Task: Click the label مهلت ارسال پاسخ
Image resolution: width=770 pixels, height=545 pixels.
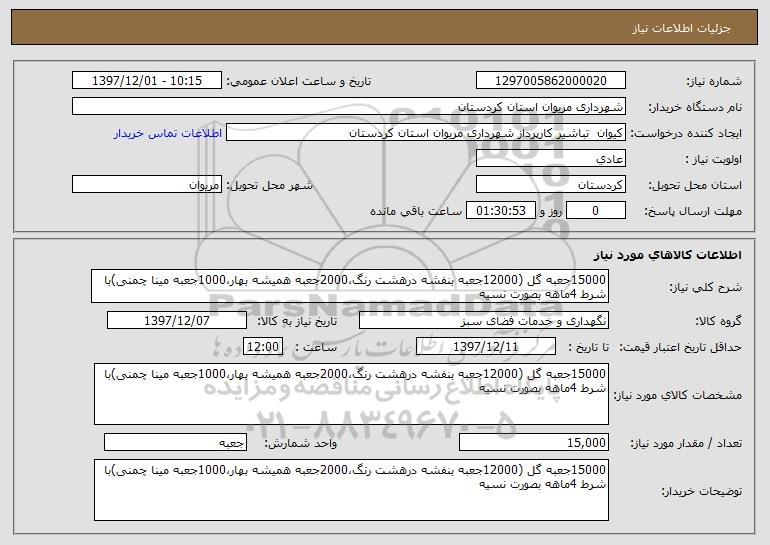Action: point(693,211)
